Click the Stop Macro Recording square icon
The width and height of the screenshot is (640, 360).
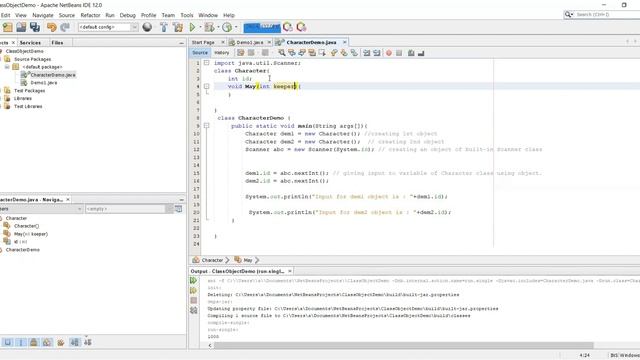coord(399,53)
